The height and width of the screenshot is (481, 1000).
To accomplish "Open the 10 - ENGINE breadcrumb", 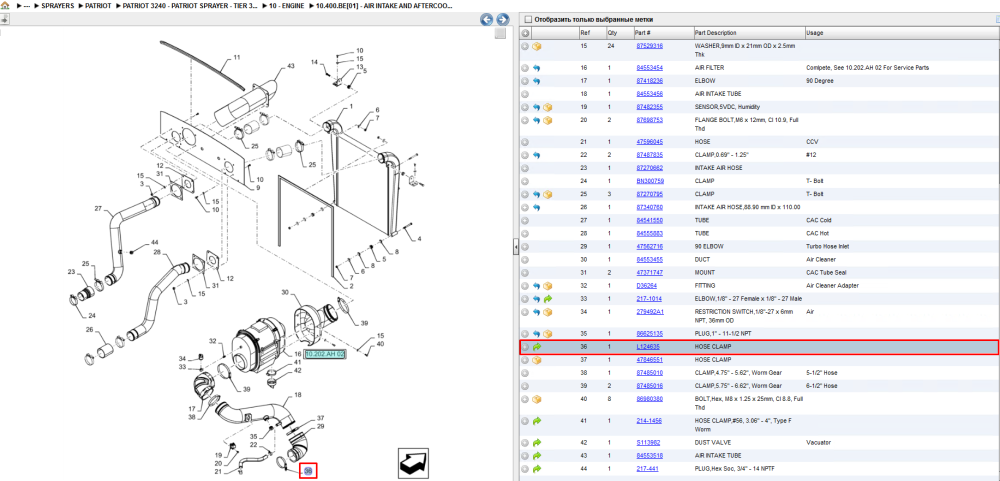I will click(x=285, y=5).
